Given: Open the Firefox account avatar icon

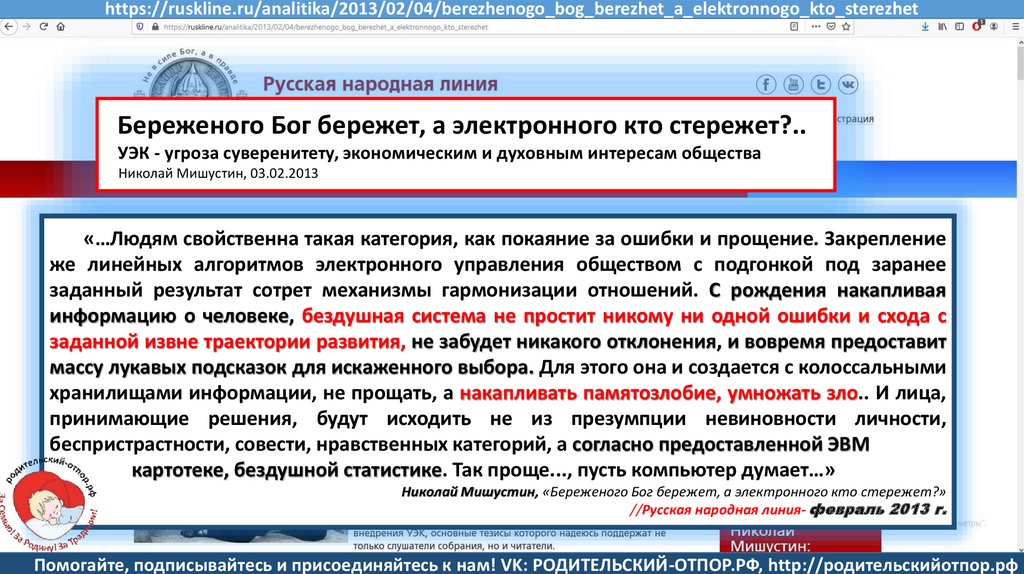Looking at the screenshot, I should (994, 27).
